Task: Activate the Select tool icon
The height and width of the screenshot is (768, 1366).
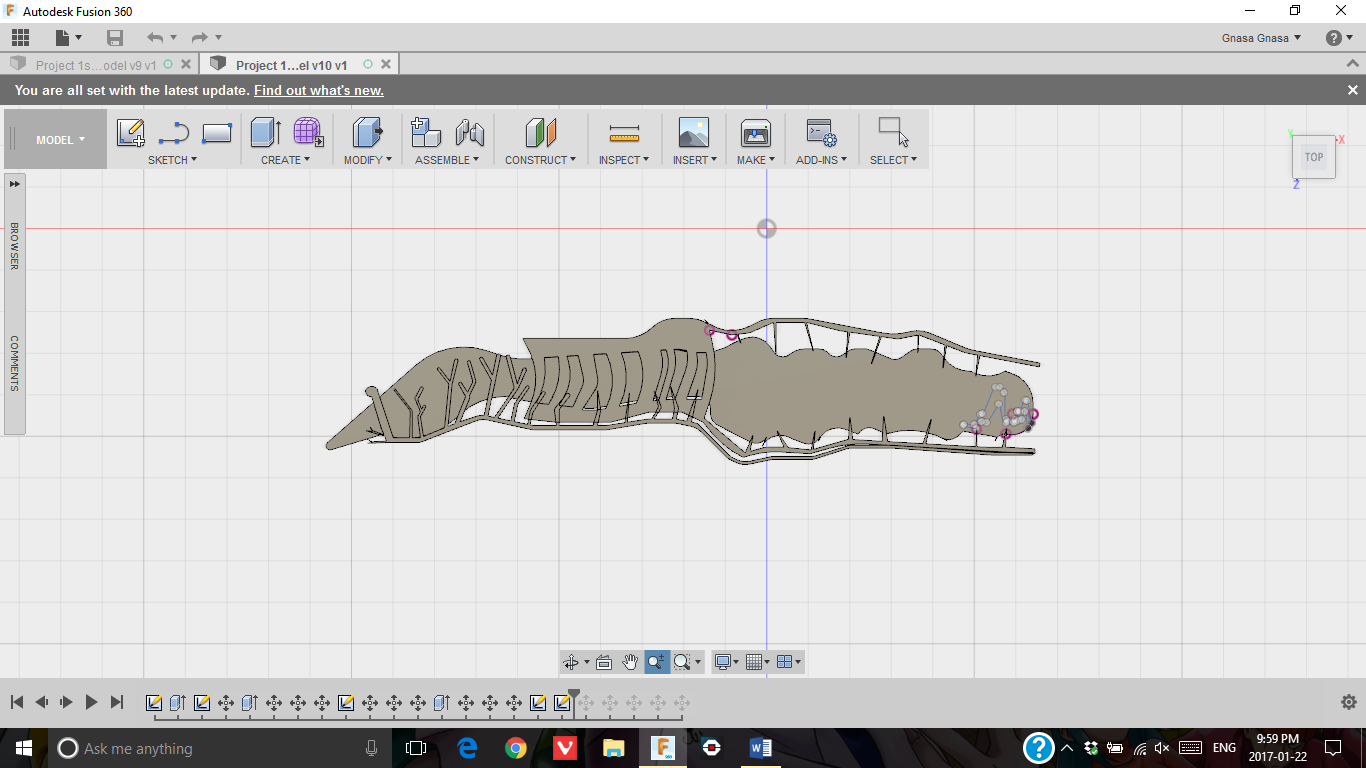Action: tap(893, 133)
